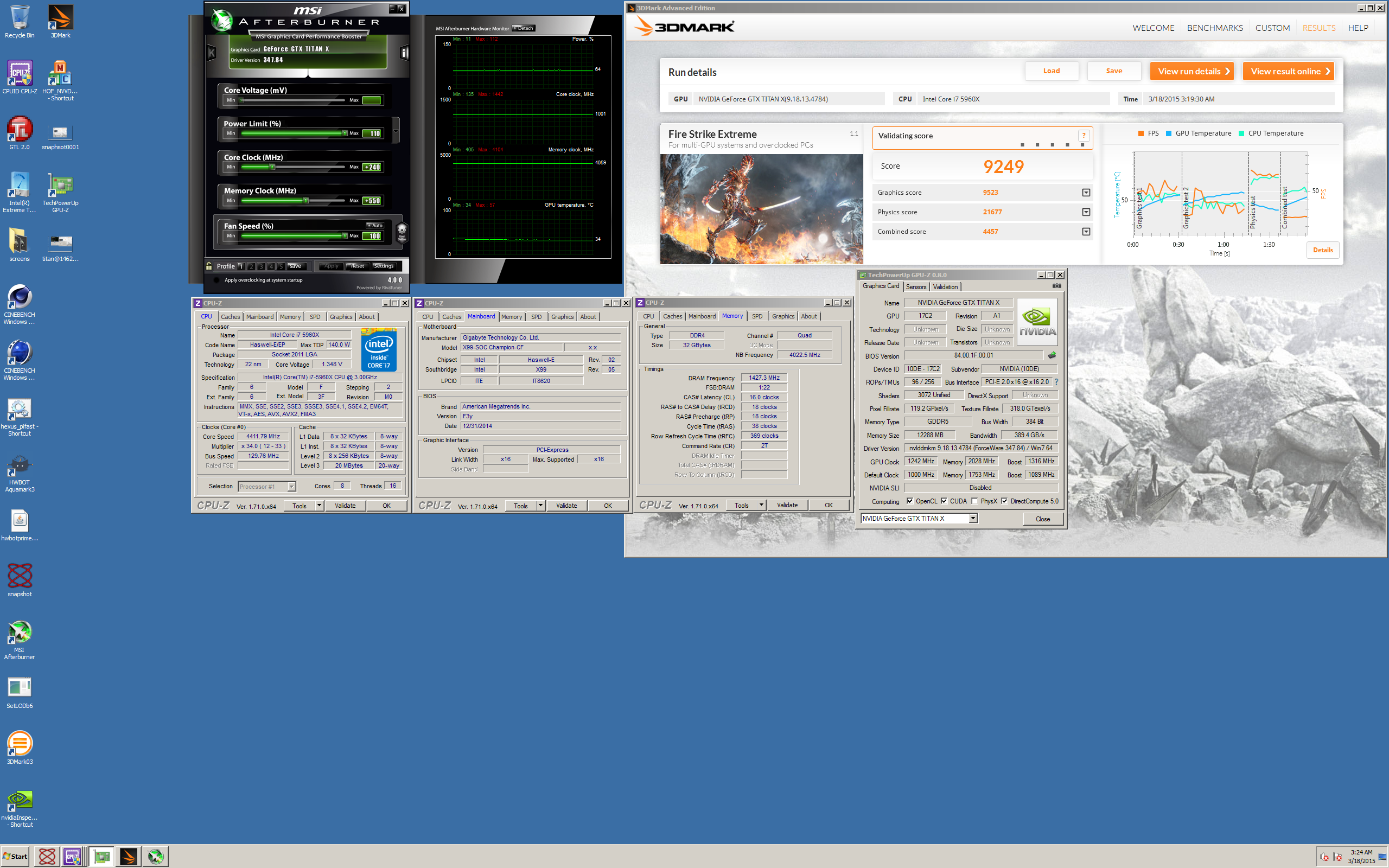This screenshot has height=868, width=1389.
Task: Launch the TechPowerUp GPU-Z desktop shortcut
Action: 60,192
